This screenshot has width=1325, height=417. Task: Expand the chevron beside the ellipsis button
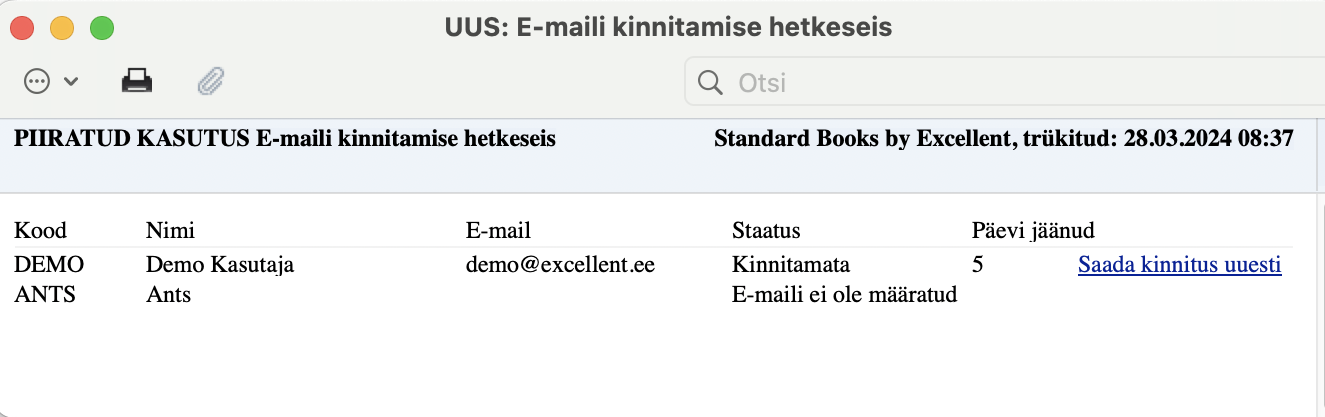[71, 82]
